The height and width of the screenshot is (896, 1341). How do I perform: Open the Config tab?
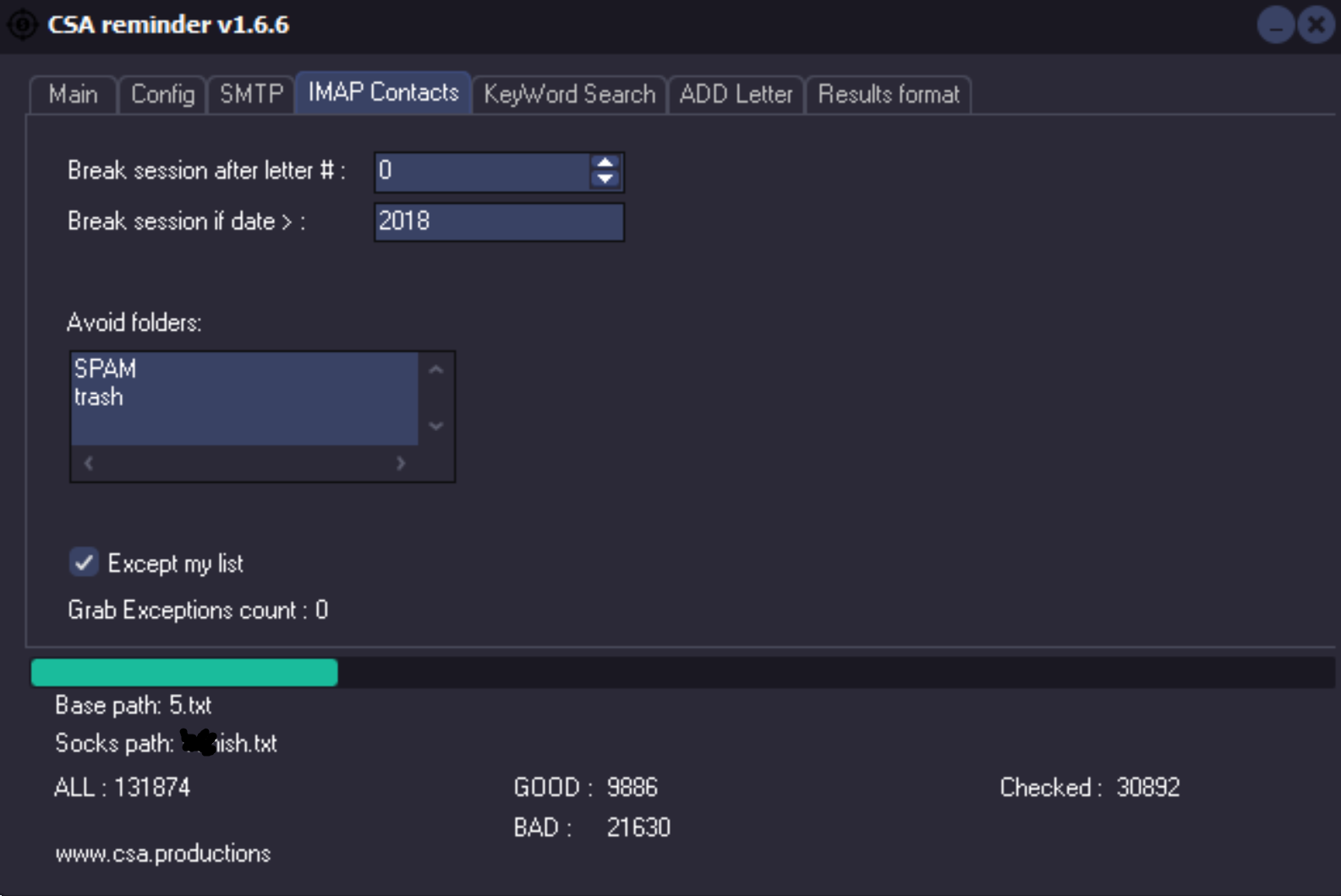pyautogui.click(x=162, y=94)
